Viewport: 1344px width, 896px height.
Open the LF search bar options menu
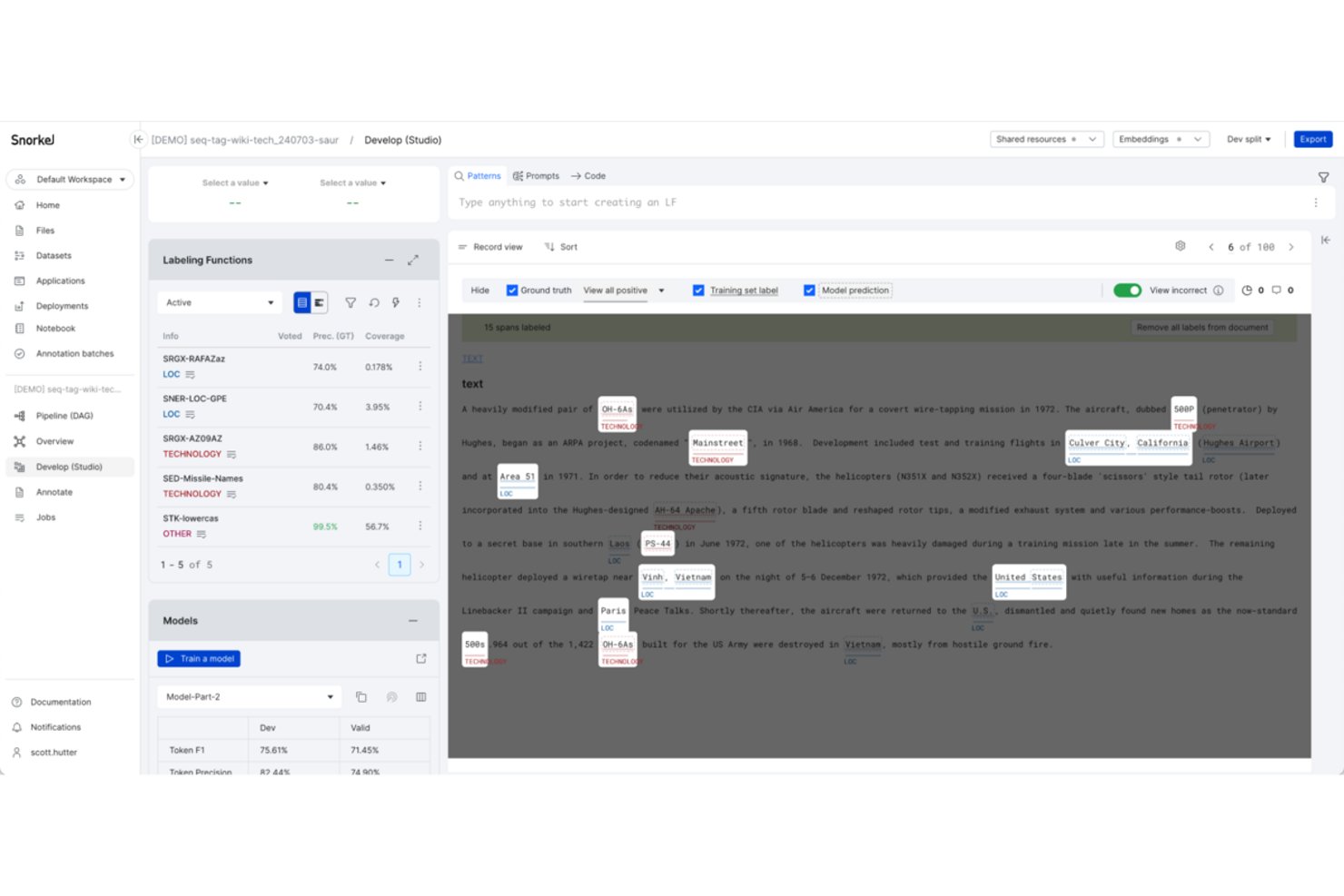tap(1316, 202)
